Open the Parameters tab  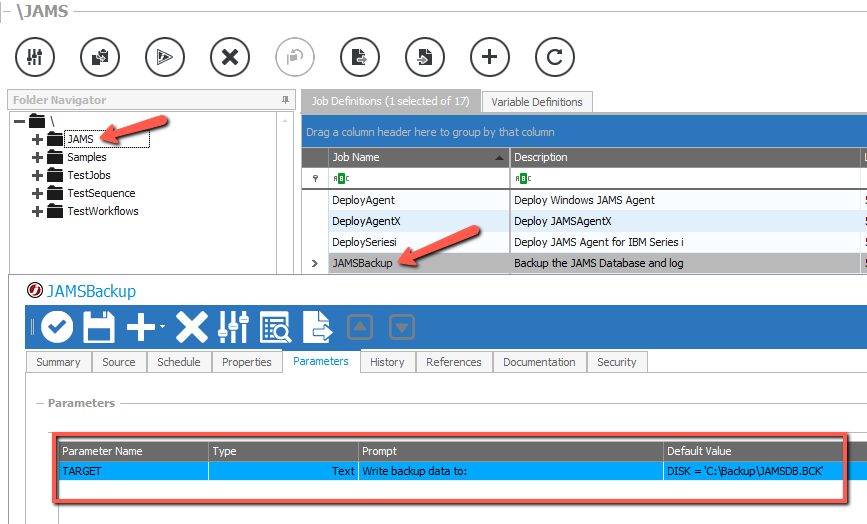[321, 361]
